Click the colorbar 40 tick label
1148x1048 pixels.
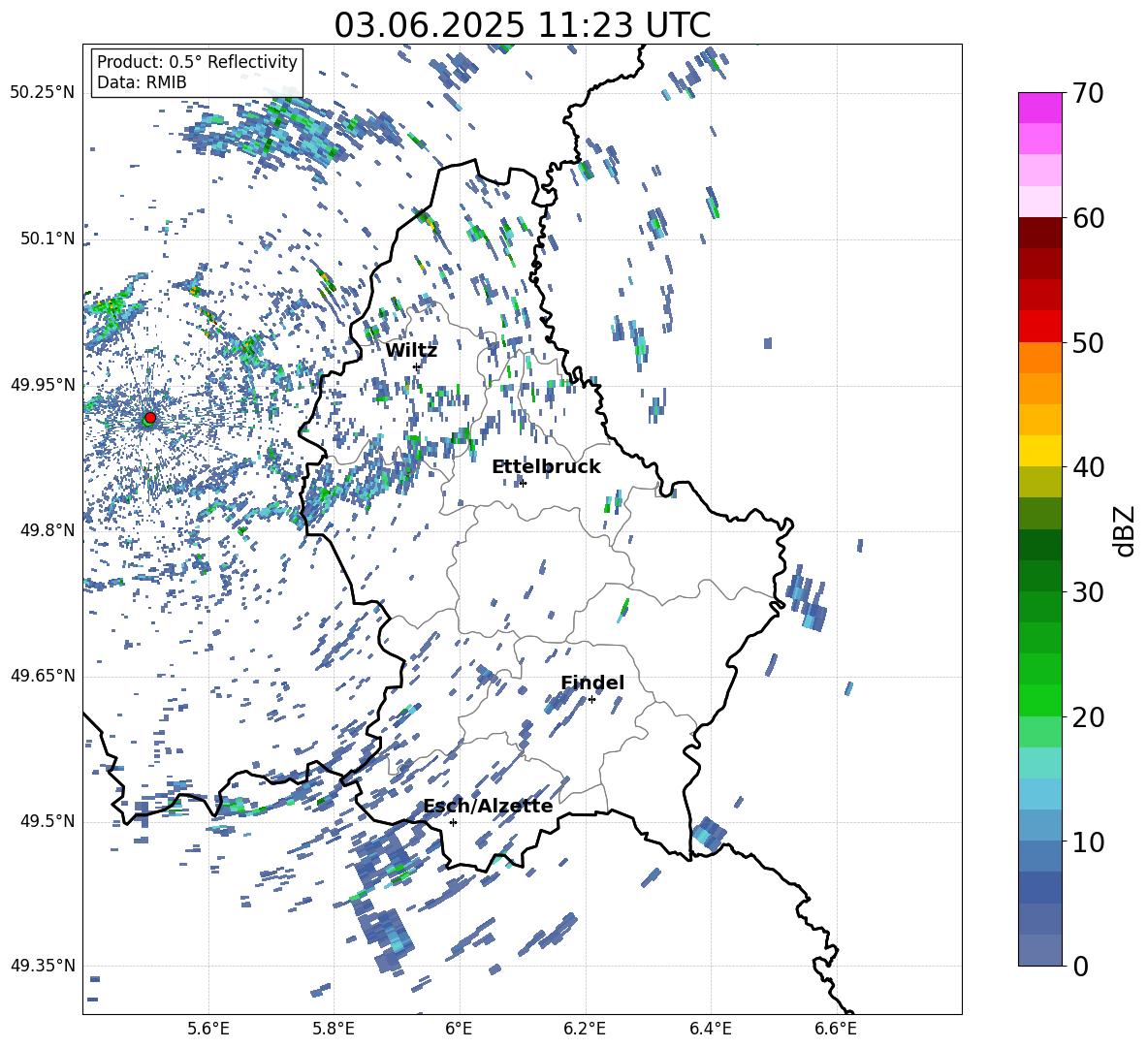click(1088, 467)
